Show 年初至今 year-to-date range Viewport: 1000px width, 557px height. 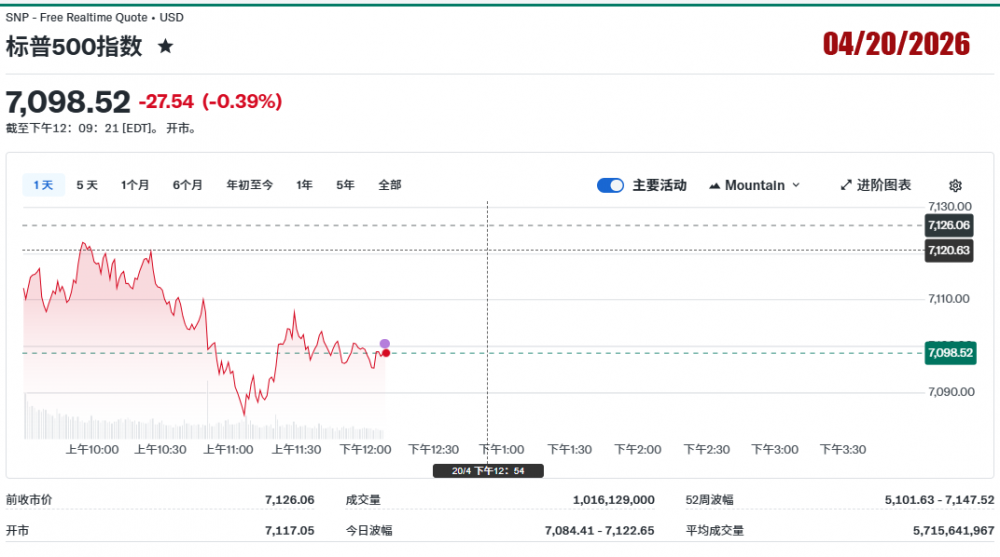click(249, 185)
